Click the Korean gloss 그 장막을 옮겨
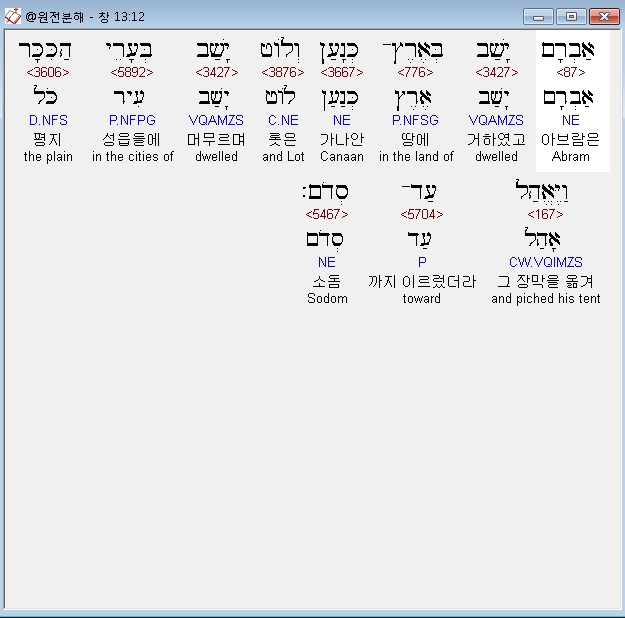The width and height of the screenshot is (625, 618). (x=545, y=281)
